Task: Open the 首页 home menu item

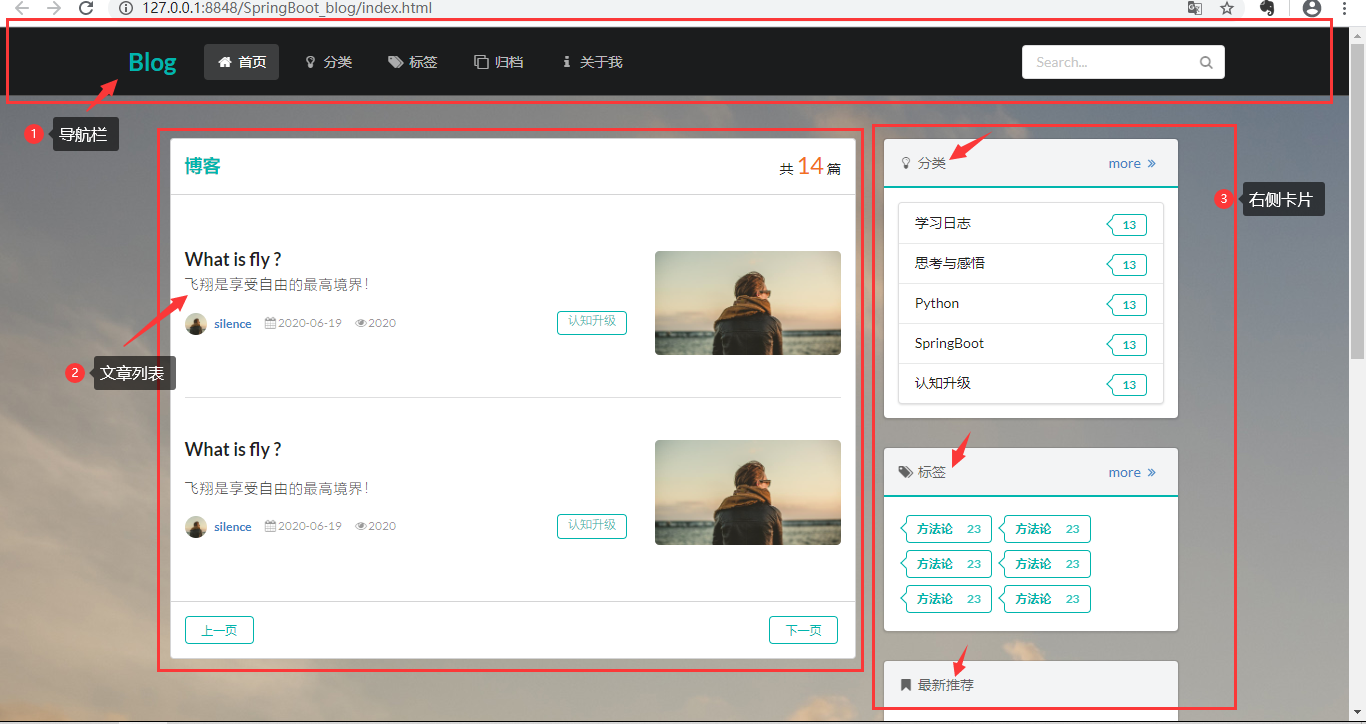Action: 241,62
